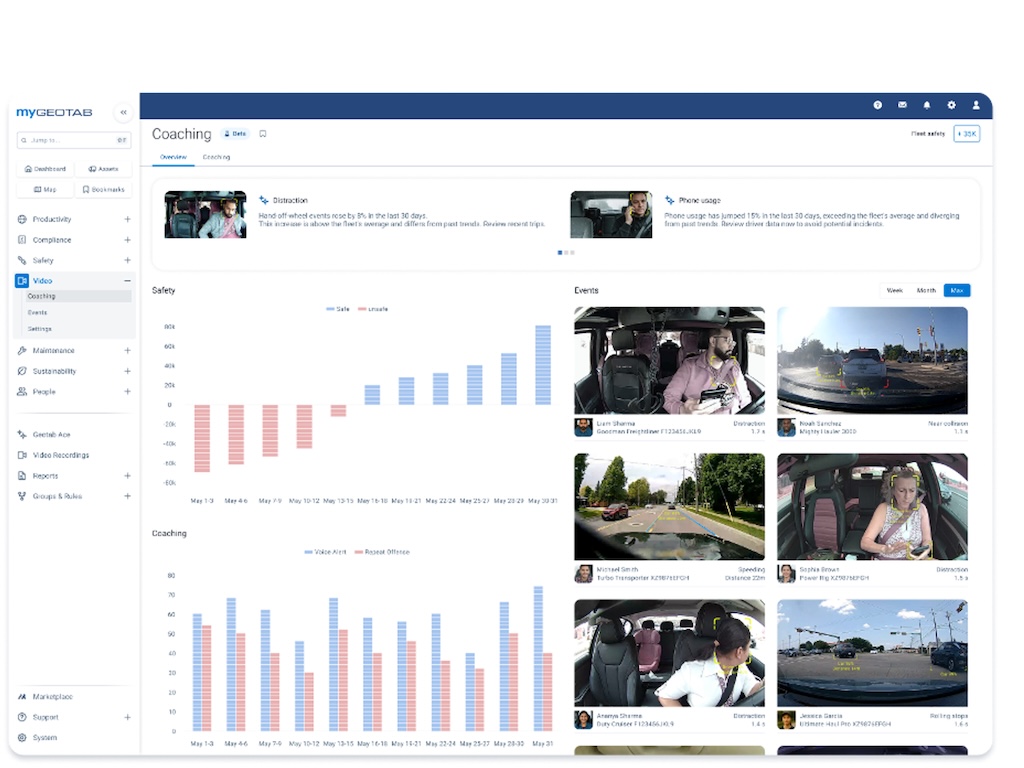The image size is (1024, 768).
Task: Expand the Maintenance menu section
Action: pyautogui.click(x=127, y=351)
